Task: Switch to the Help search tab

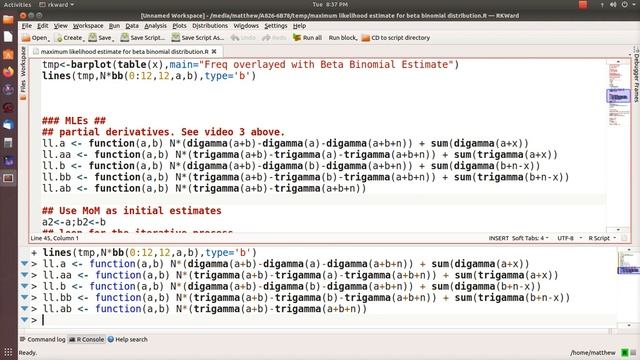Action: (127, 339)
